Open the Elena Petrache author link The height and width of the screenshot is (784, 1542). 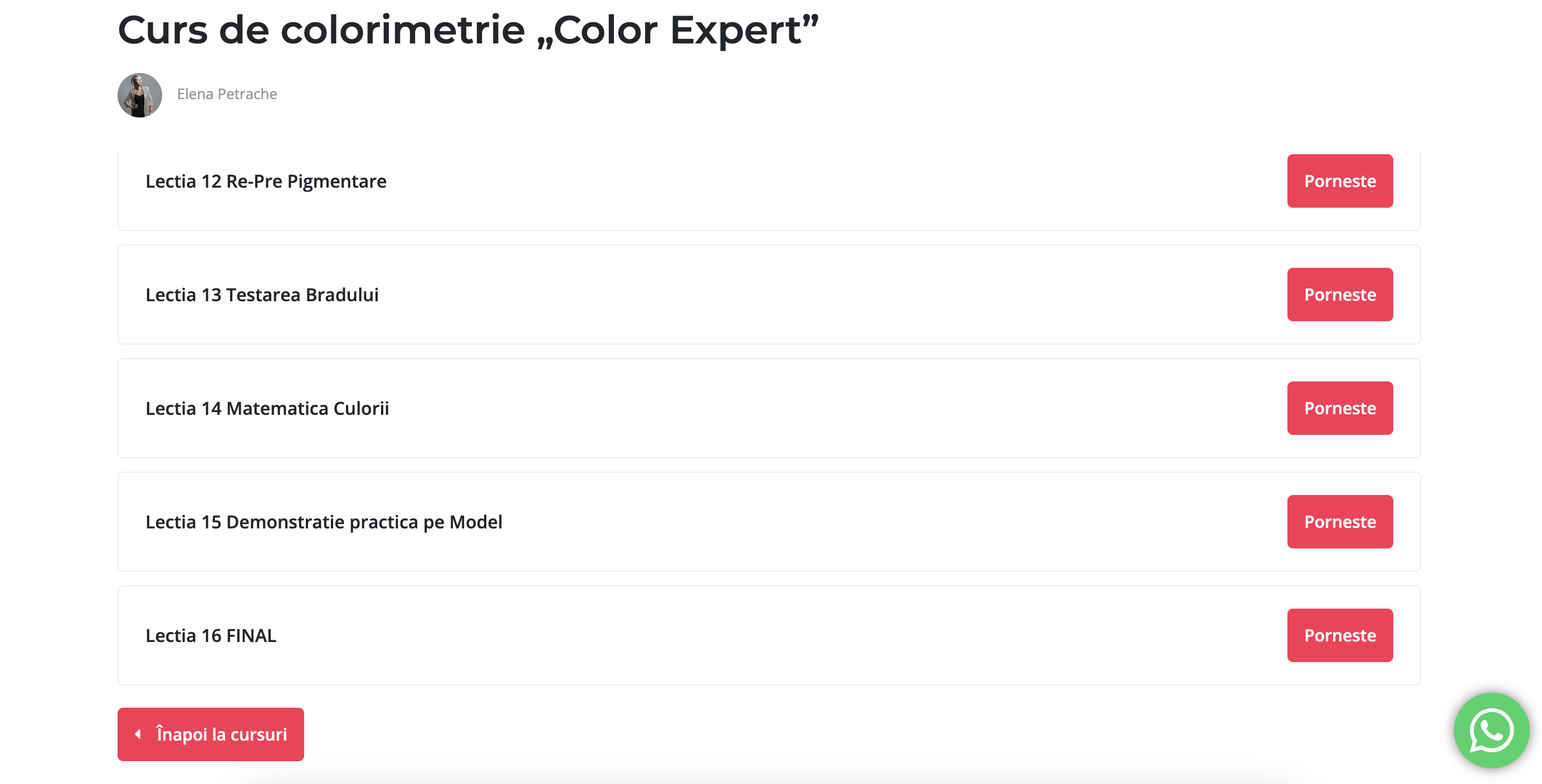point(227,94)
